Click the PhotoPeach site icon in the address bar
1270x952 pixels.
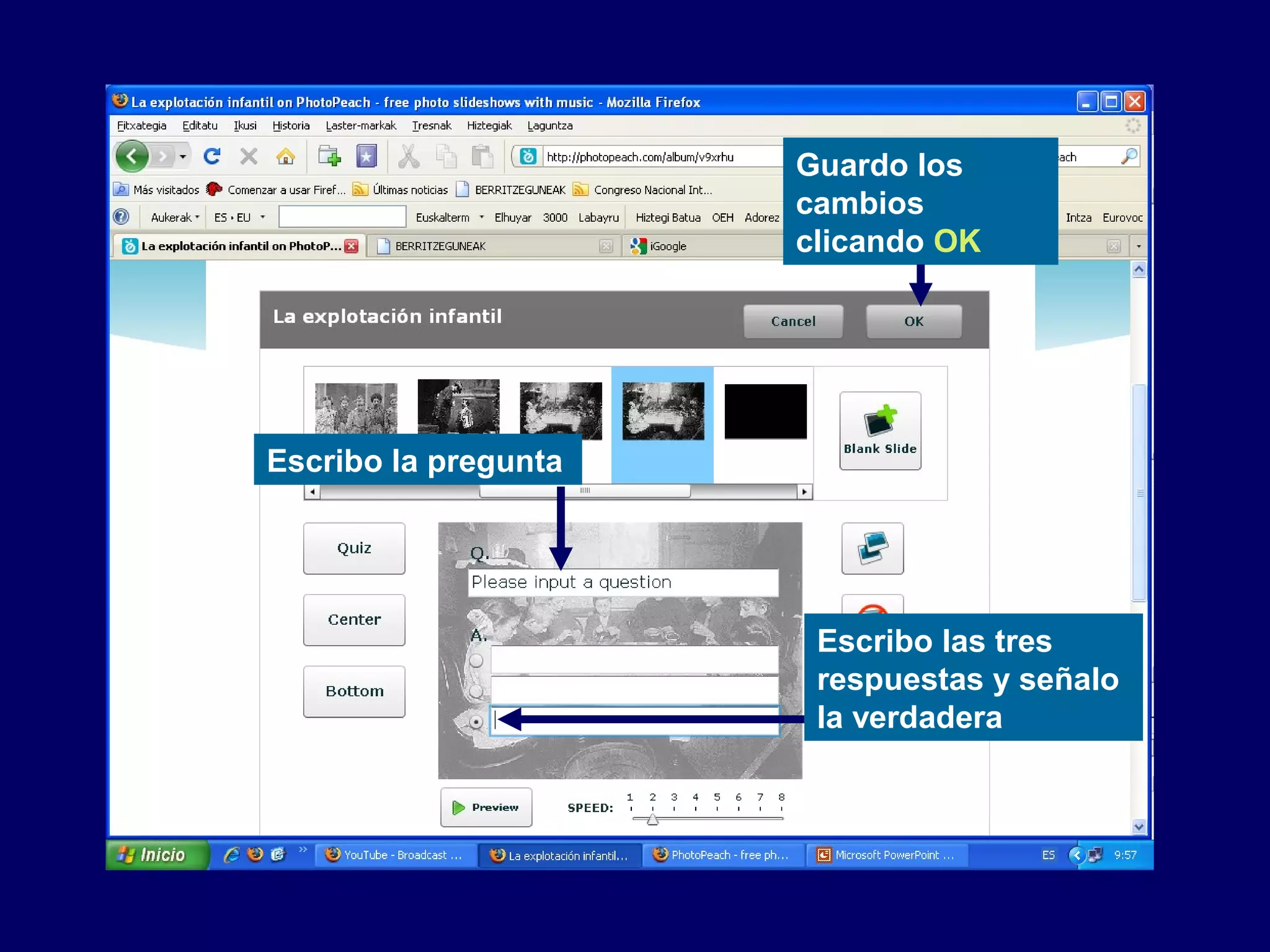point(528,157)
